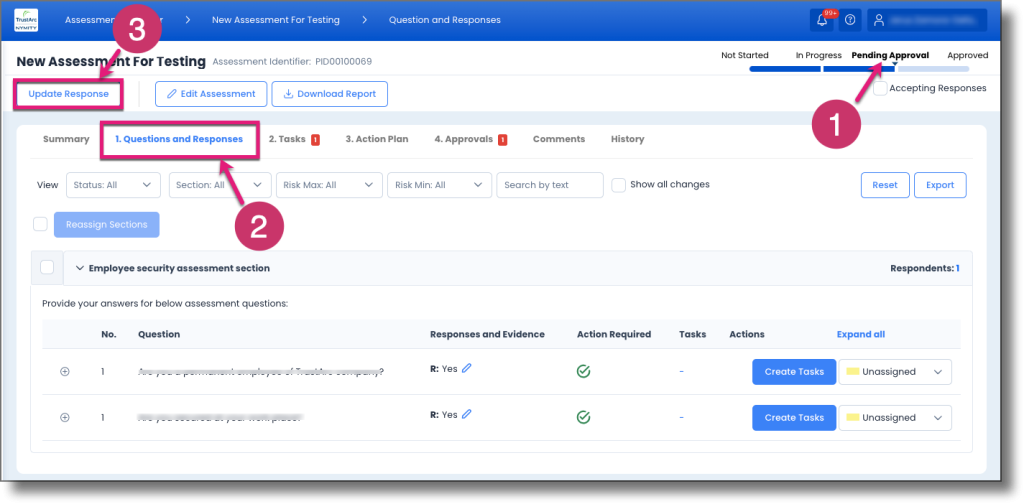Click the red badge on the Tasks tab
Viewport: 1024px width, 504px height.
point(315,140)
